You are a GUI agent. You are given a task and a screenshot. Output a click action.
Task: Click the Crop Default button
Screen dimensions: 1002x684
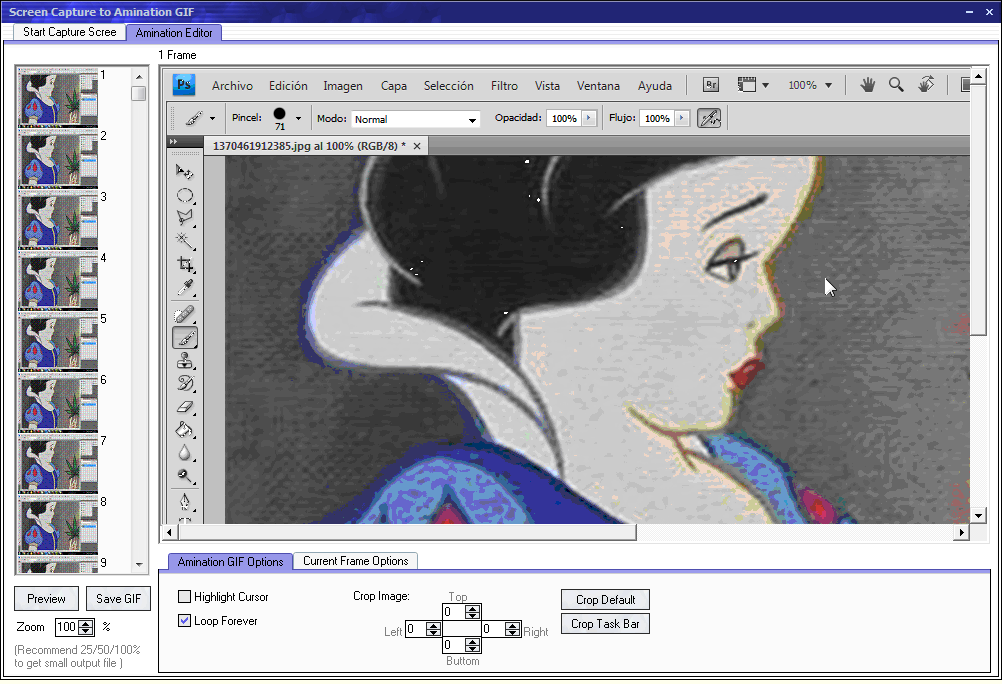point(605,600)
